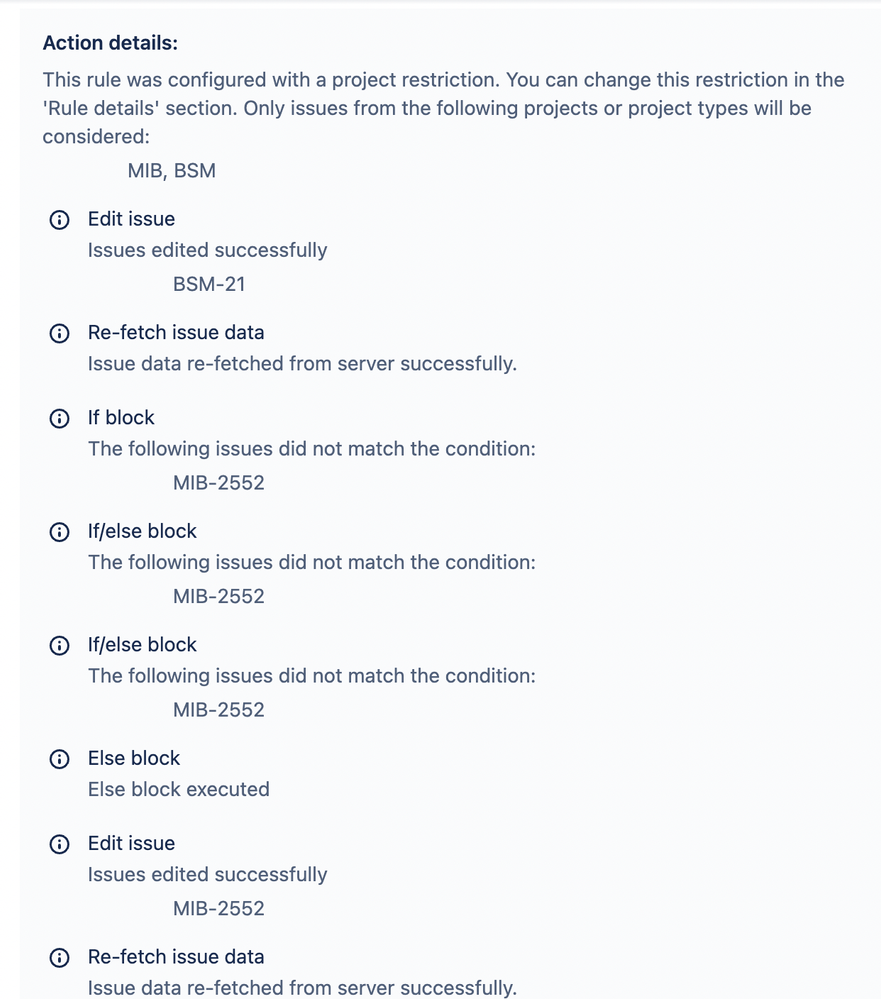
Task: Open MIB-2552 under the first If/else block
Action: click(218, 596)
